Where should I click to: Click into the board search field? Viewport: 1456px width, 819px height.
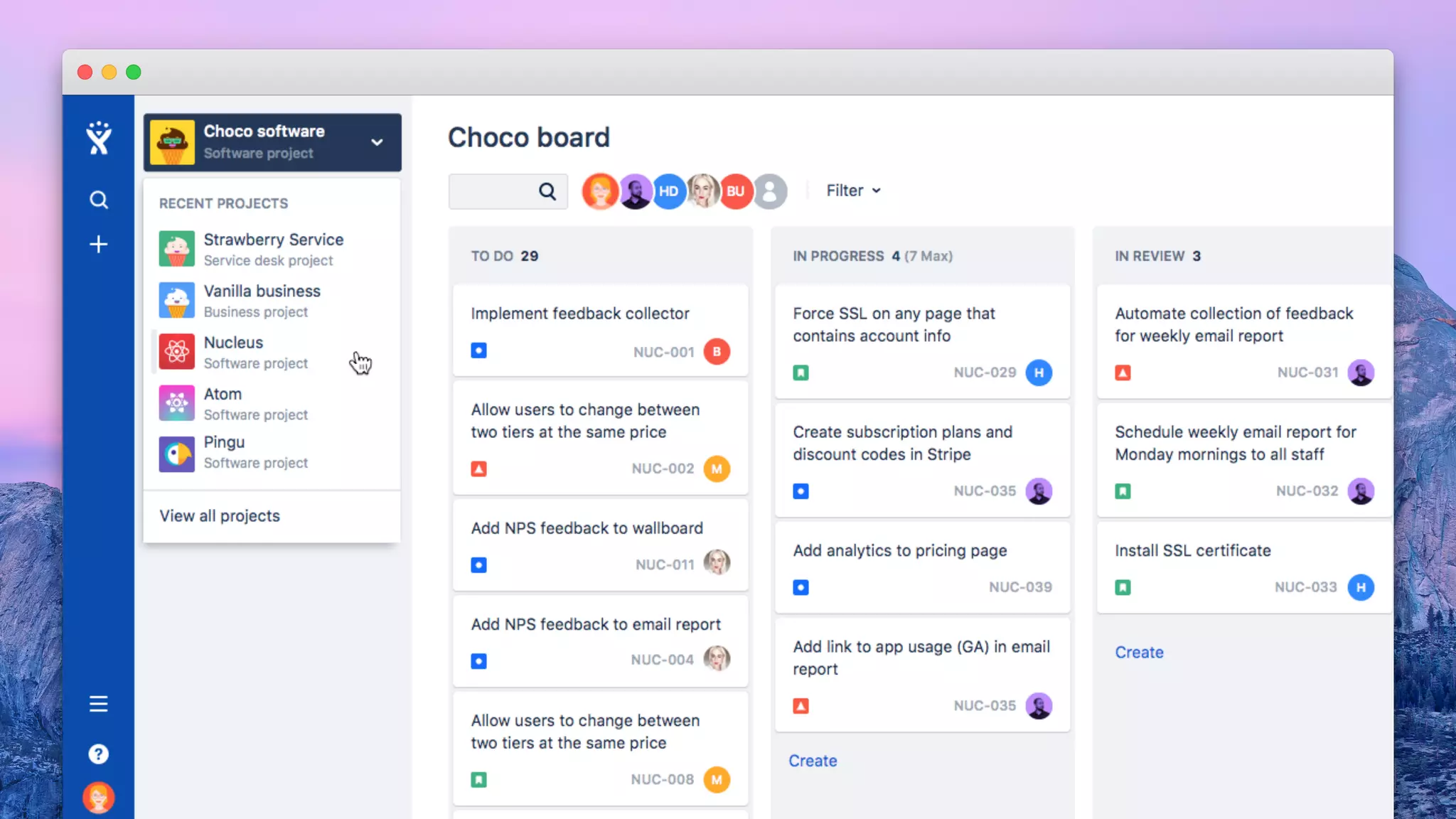click(x=492, y=191)
